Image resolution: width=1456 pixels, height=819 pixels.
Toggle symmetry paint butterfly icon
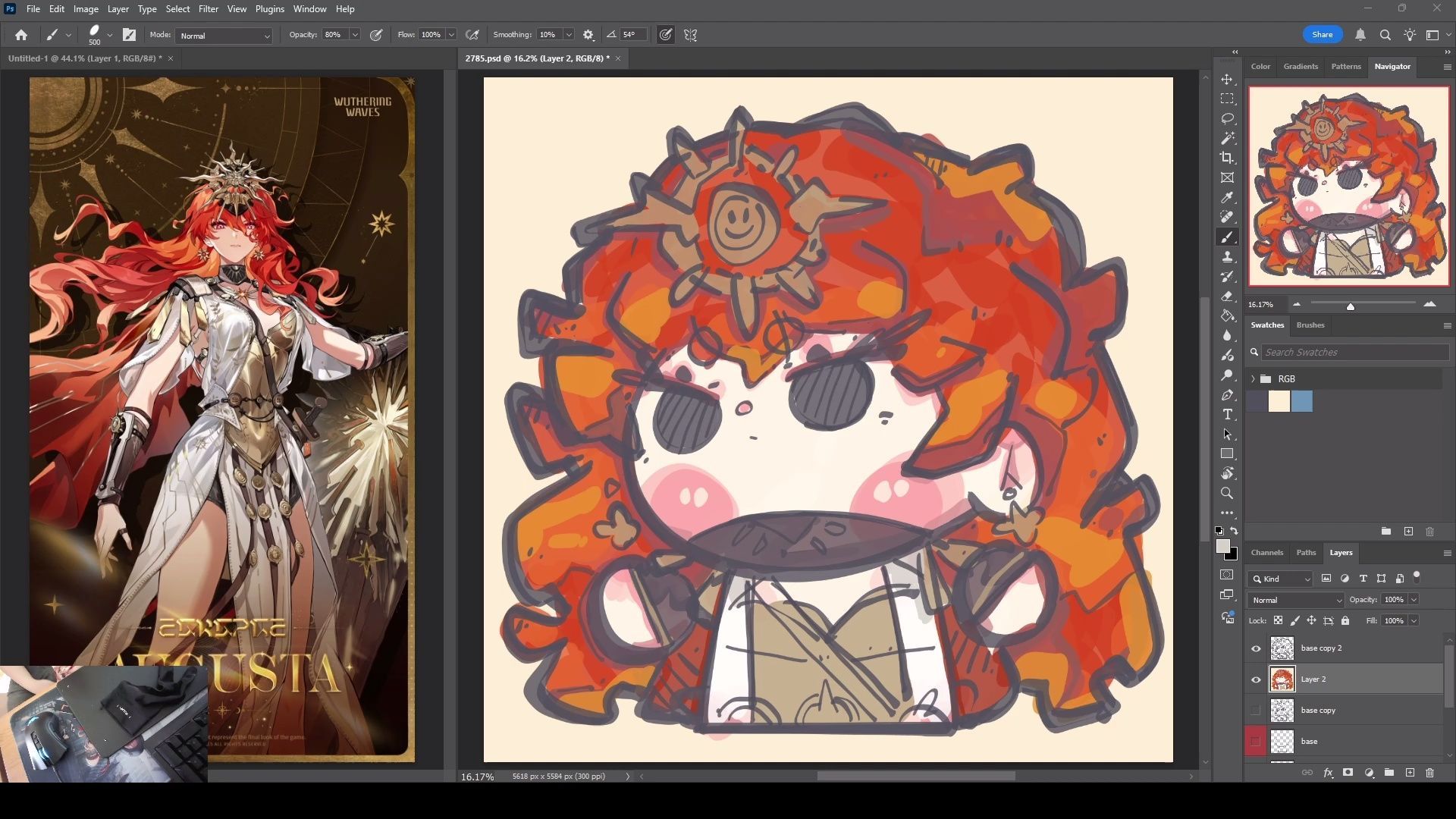[x=690, y=35]
